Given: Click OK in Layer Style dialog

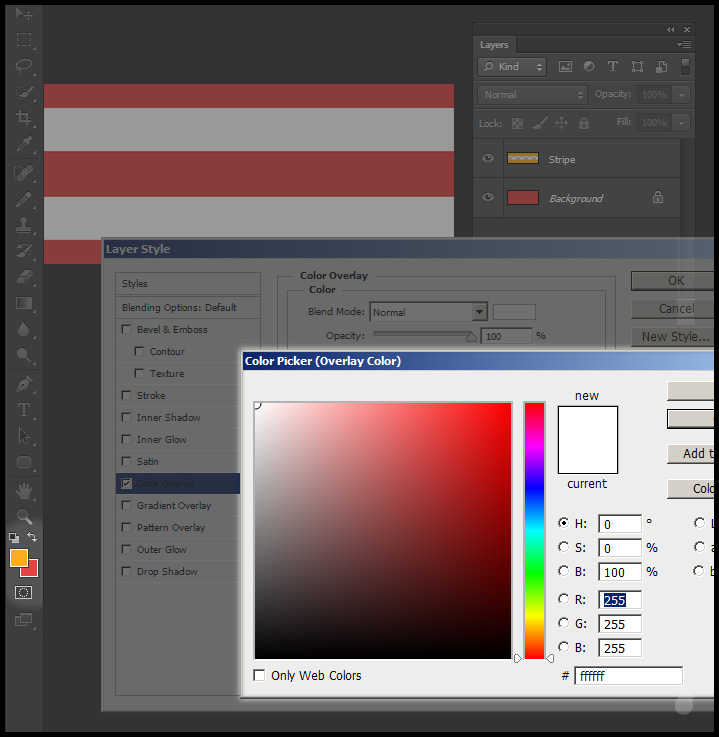Looking at the screenshot, I should [675, 281].
